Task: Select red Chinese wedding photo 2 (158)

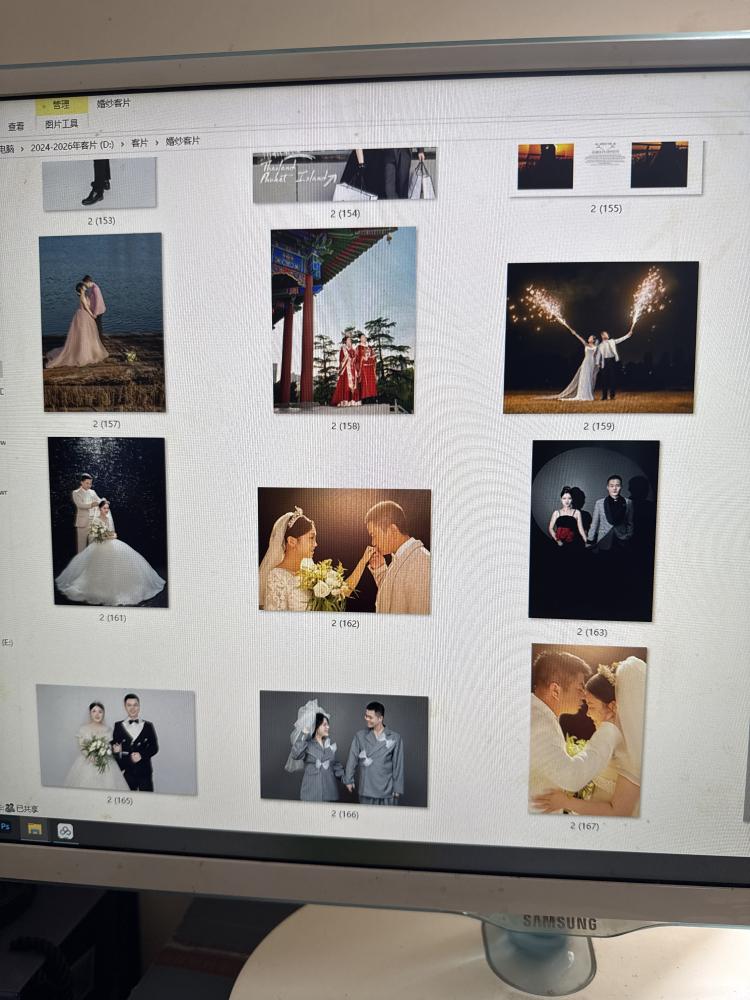Action: pyautogui.click(x=344, y=320)
